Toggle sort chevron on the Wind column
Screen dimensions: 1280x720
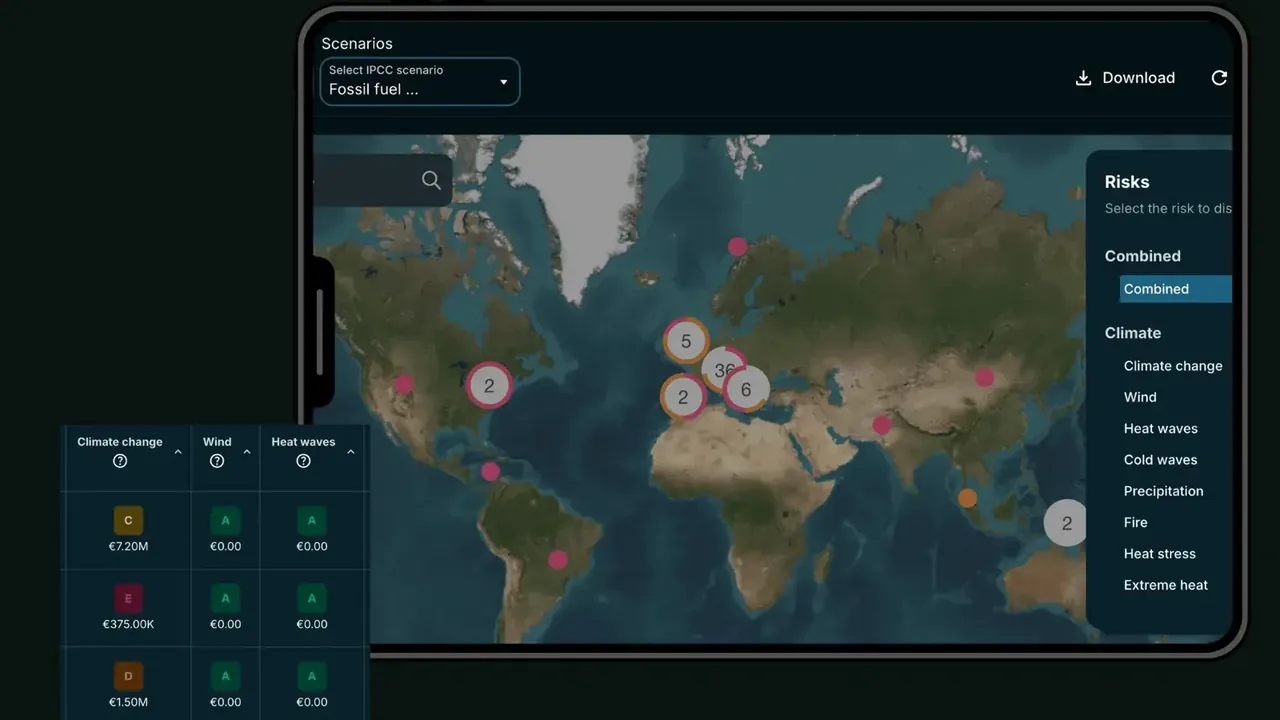pos(246,452)
